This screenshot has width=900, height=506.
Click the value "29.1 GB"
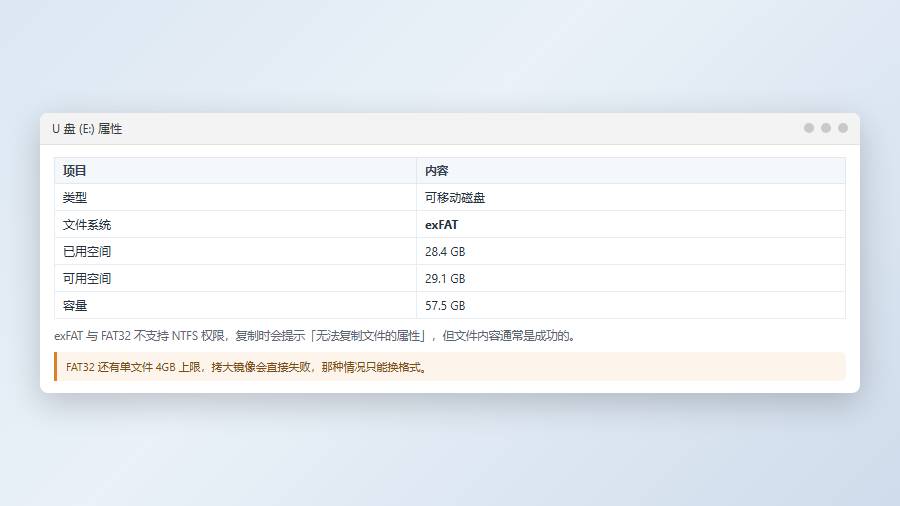[x=445, y=278]
